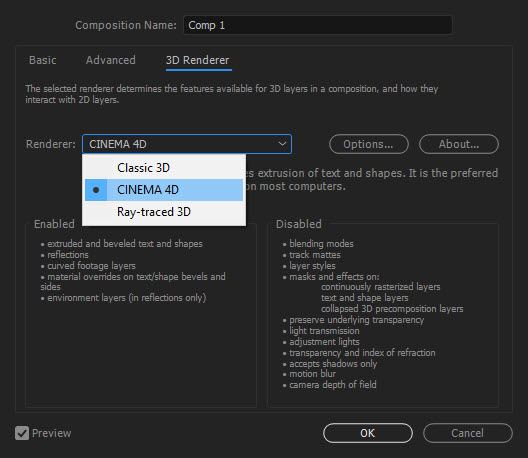The image size is (528, 458).
Task: Click the About button
Action: click(459, 144)
